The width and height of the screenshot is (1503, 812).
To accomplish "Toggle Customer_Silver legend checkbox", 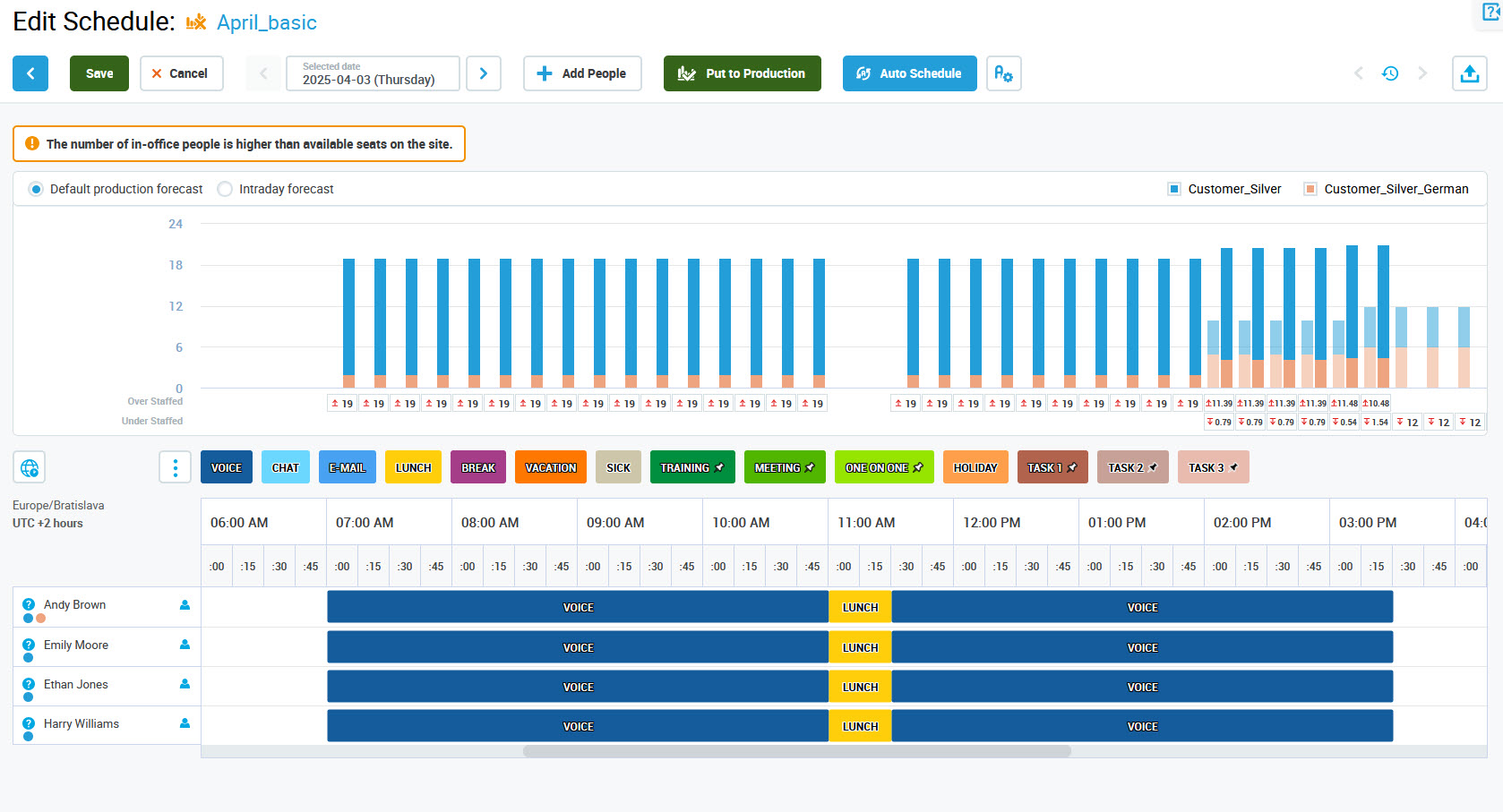I will point(1173,189).
